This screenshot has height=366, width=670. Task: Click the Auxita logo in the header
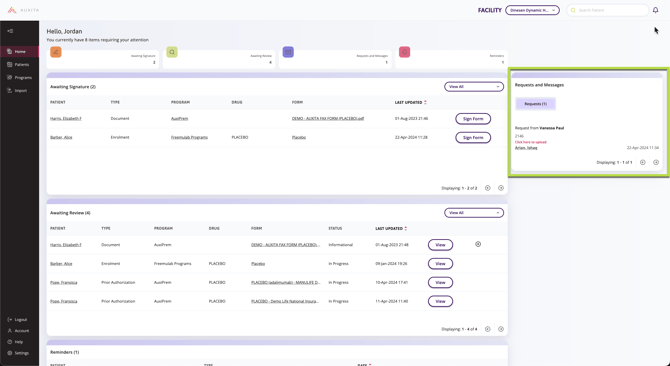click(x=24, y=10)
